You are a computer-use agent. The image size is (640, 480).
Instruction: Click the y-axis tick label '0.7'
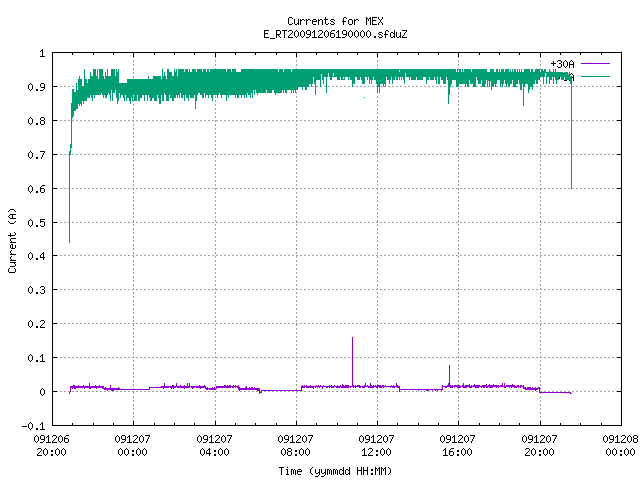[36, 155]
